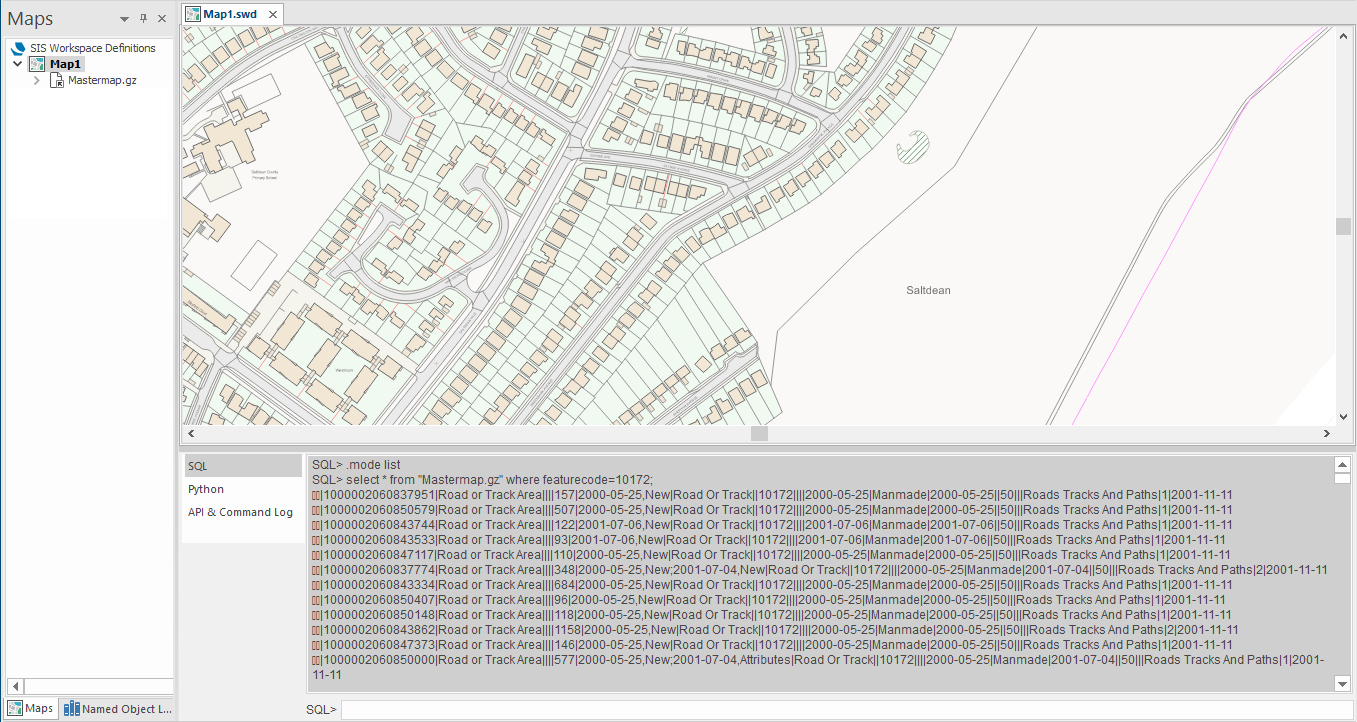This screenshot has height=722, width=1357.
Task: Click the map view scroll-left arrow
Action: click(x=189, y=434)
